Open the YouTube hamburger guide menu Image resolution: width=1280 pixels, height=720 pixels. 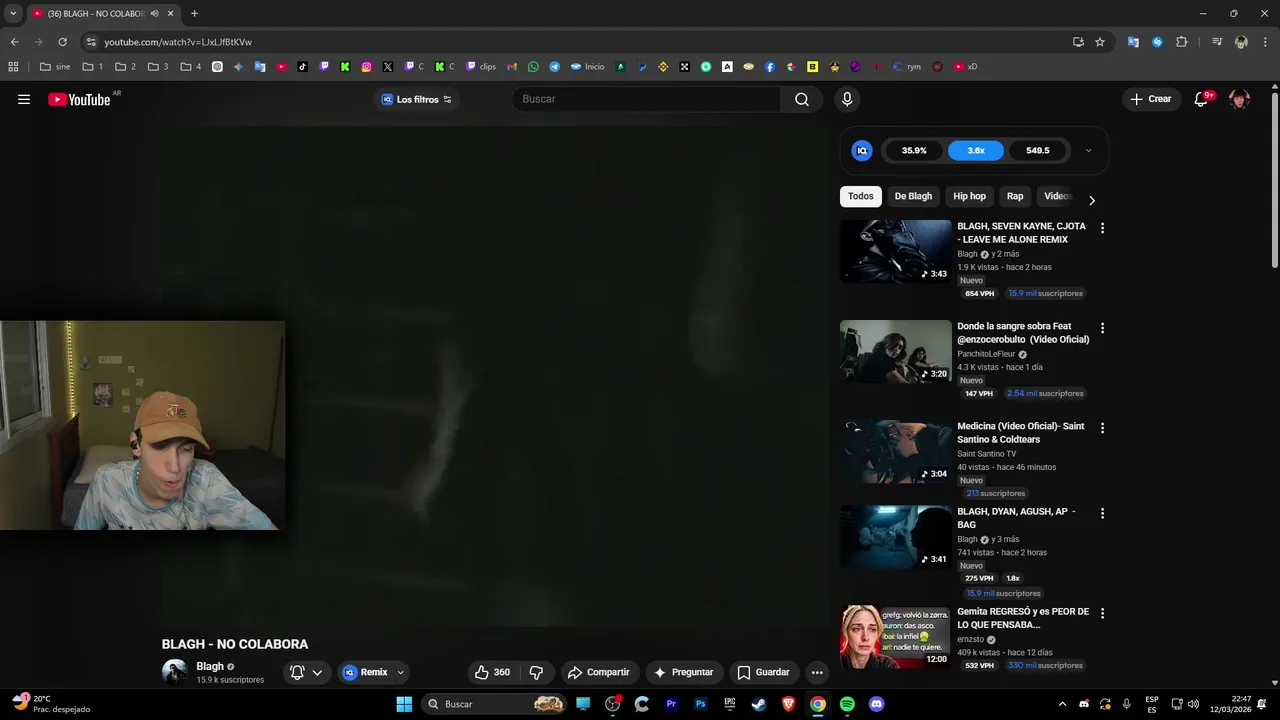24,99
